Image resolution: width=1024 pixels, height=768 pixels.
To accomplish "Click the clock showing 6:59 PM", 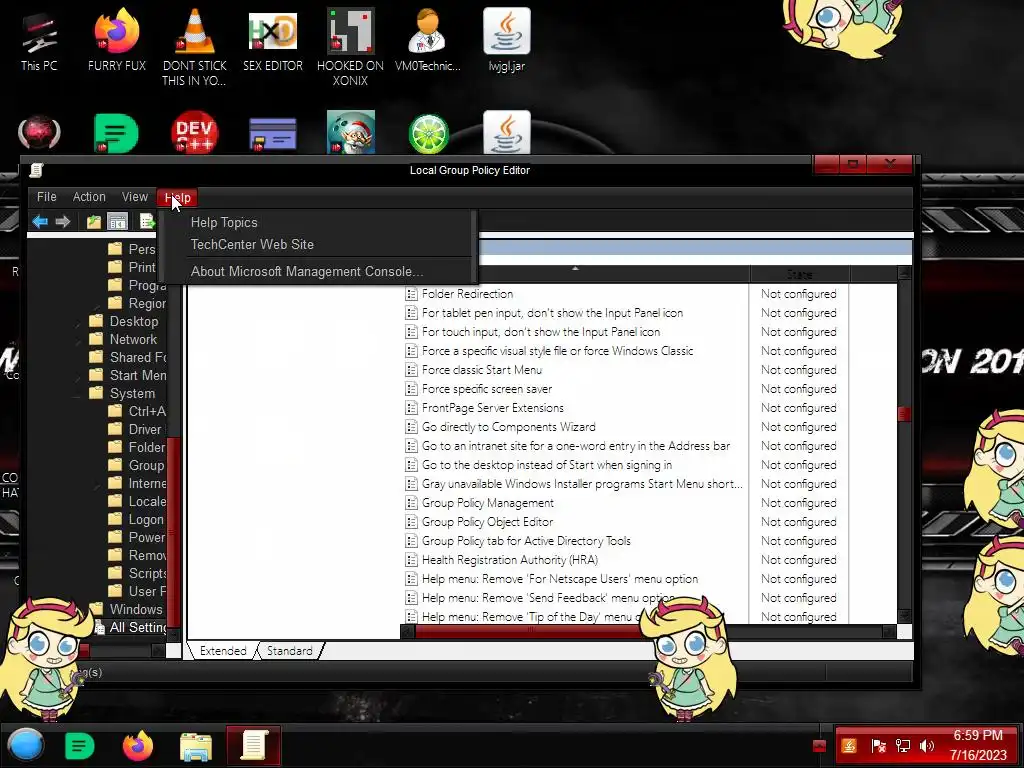I will coord(978,735).
